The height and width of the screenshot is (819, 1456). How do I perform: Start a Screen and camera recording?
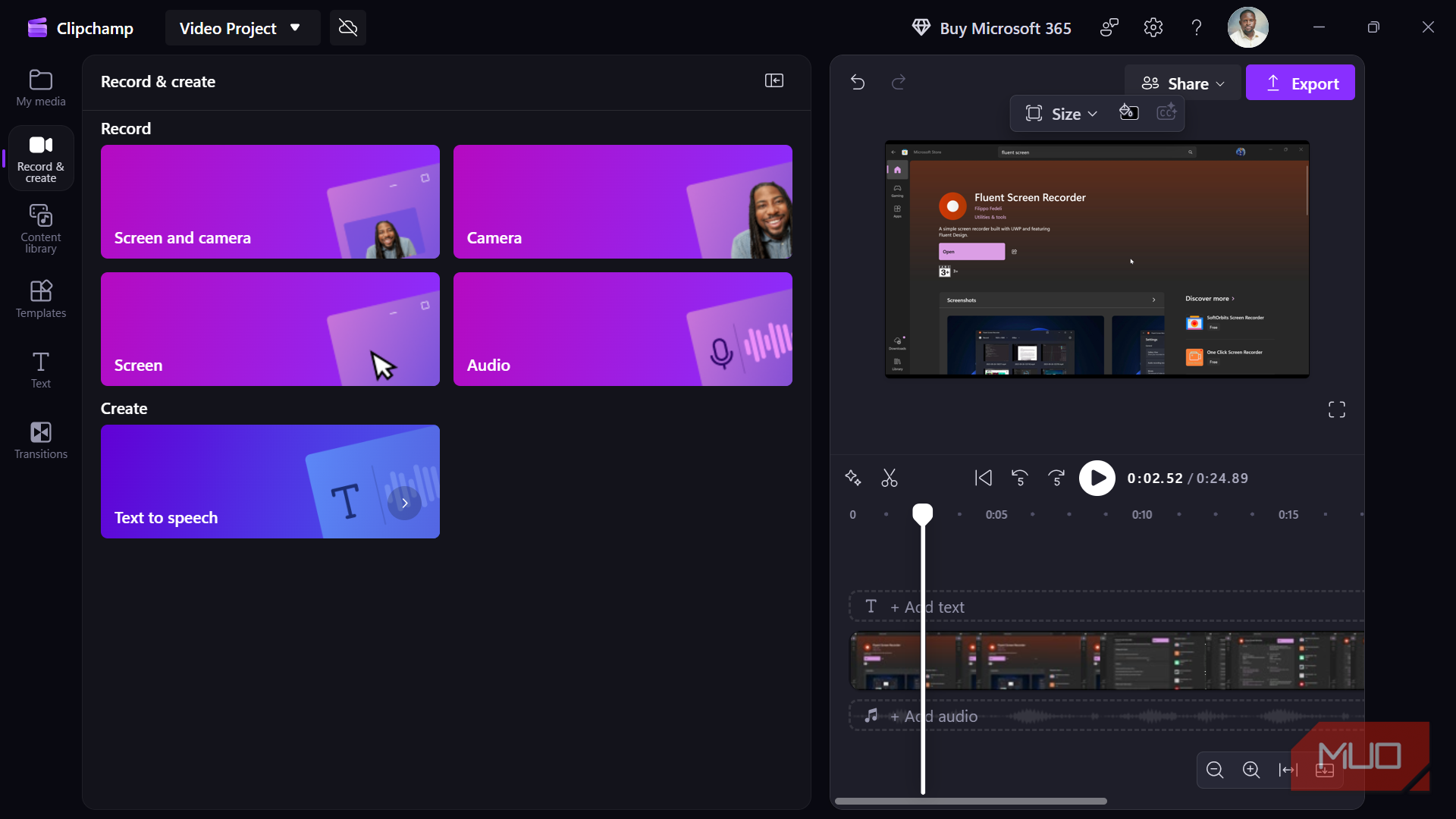point(270,202)
